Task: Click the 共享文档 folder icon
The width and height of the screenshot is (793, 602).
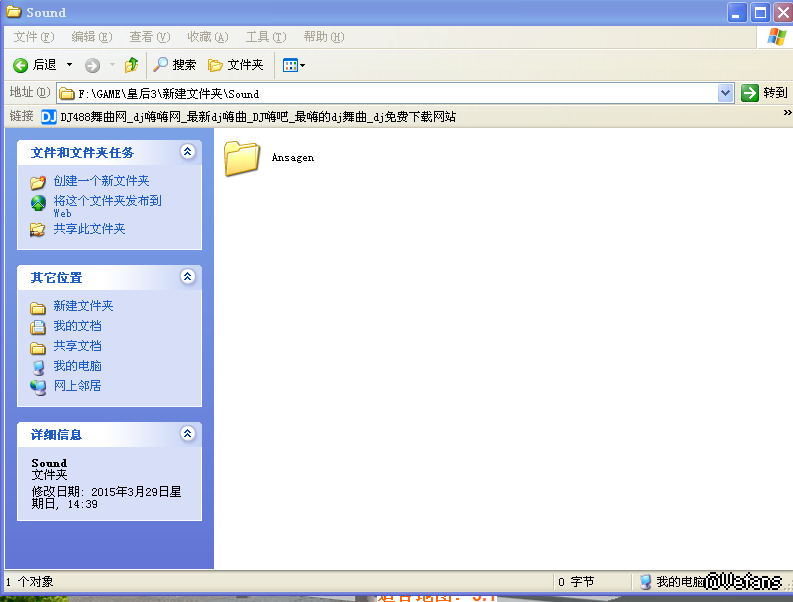Action: click(x=38, y=348)
